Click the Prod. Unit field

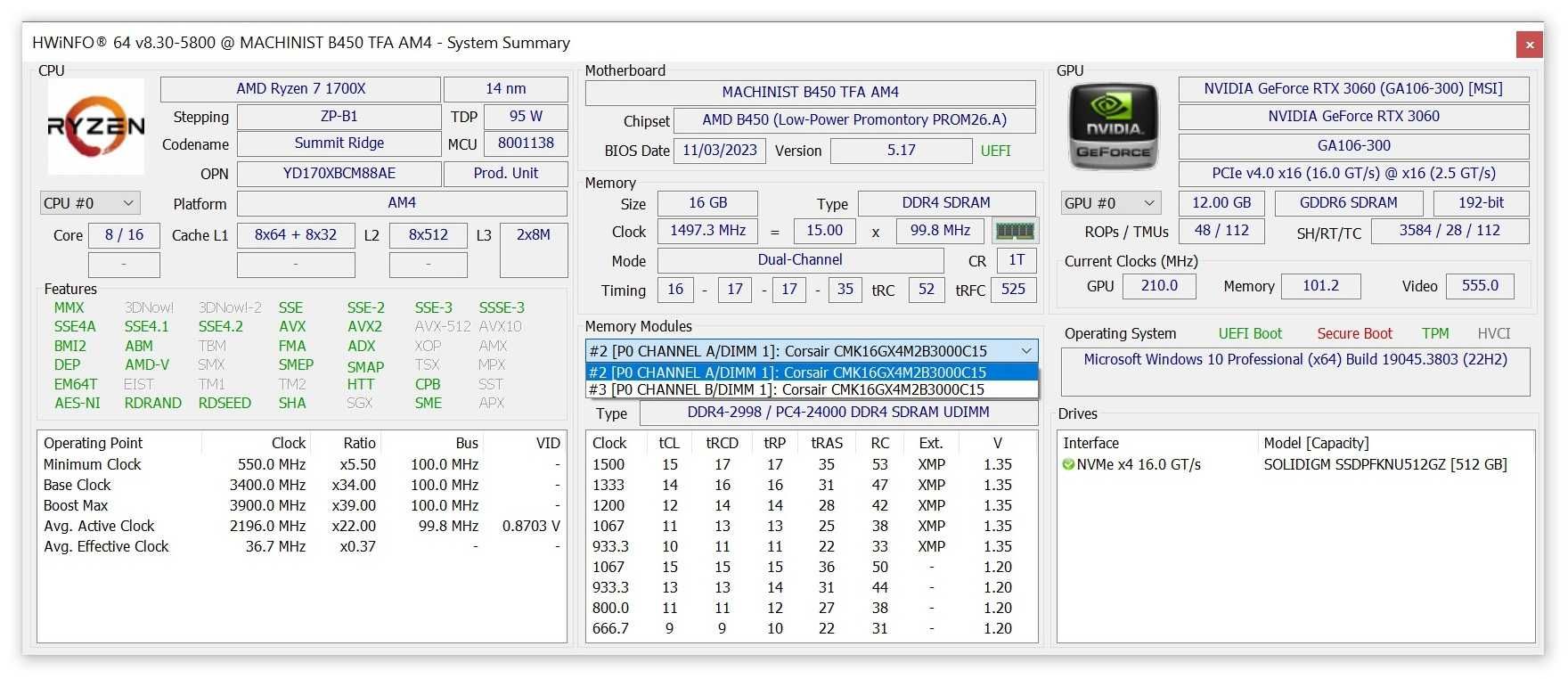(505, 174)
